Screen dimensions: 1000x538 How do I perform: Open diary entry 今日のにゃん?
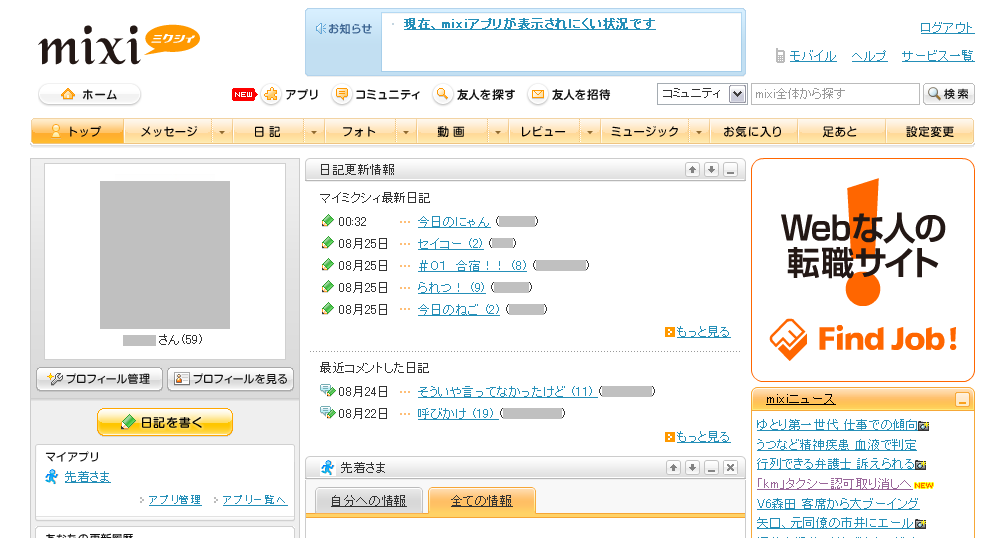453,221
